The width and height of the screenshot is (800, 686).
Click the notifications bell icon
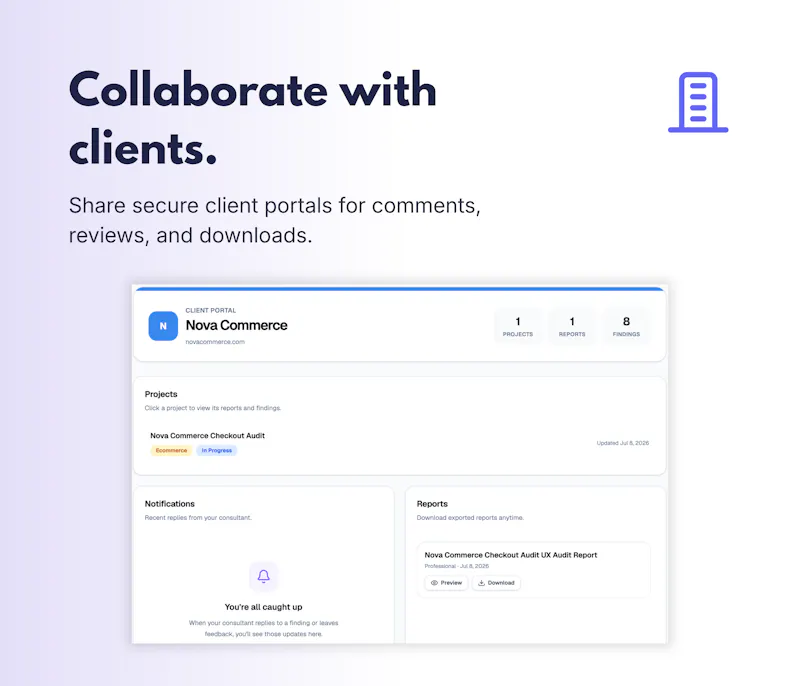[263, 576]
